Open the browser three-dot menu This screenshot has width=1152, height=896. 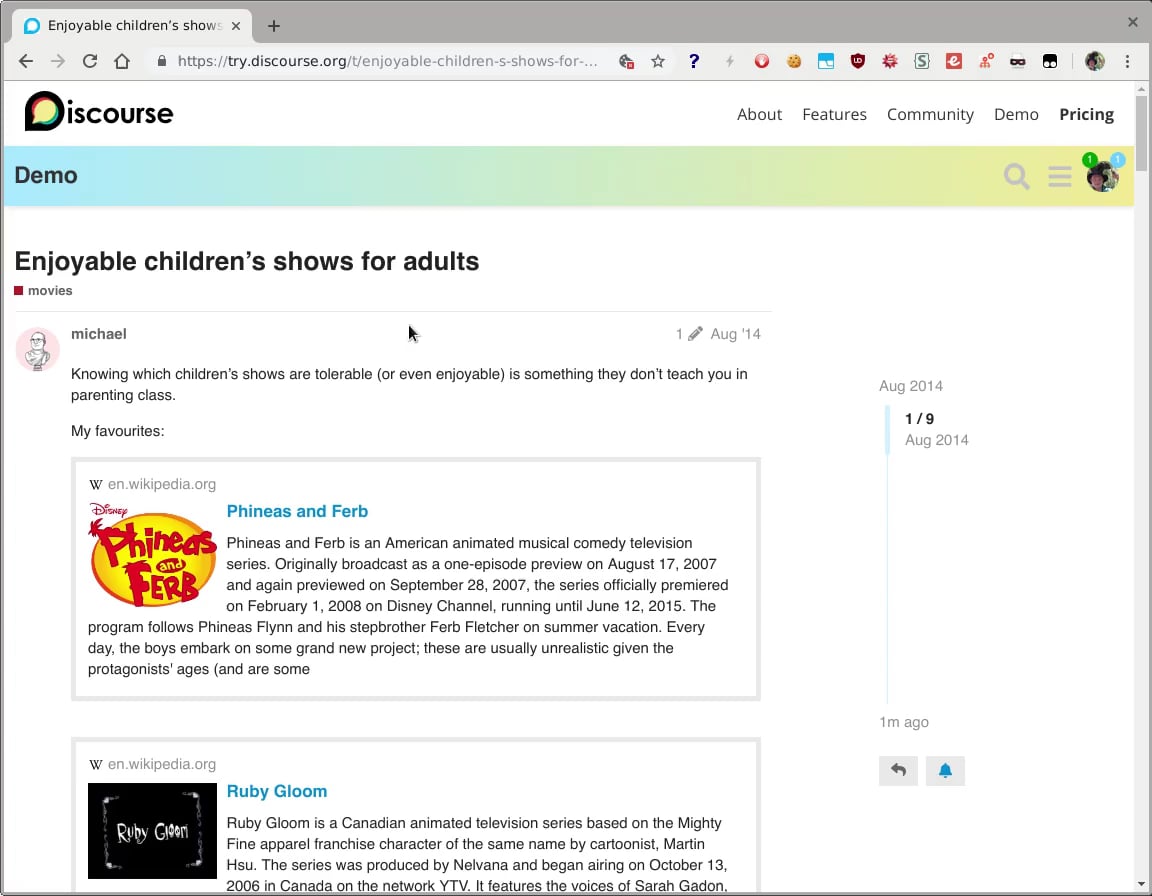pos(1127,61)
